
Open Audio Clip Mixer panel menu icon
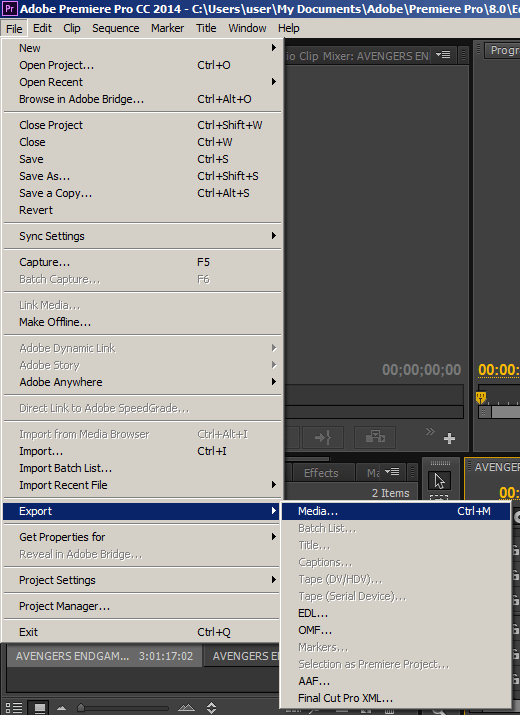[x=443, y=55]
